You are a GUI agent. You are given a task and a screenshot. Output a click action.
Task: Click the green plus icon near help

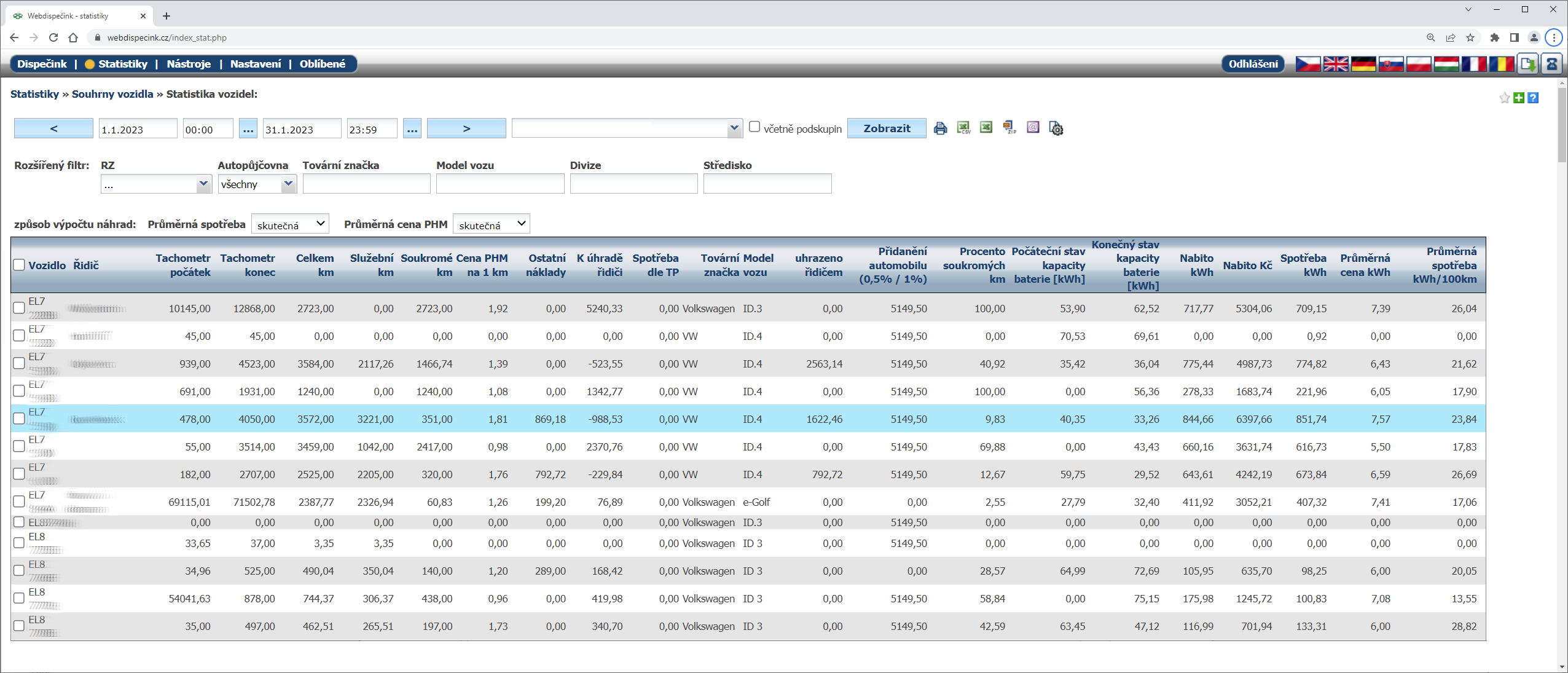(1519, 98)
